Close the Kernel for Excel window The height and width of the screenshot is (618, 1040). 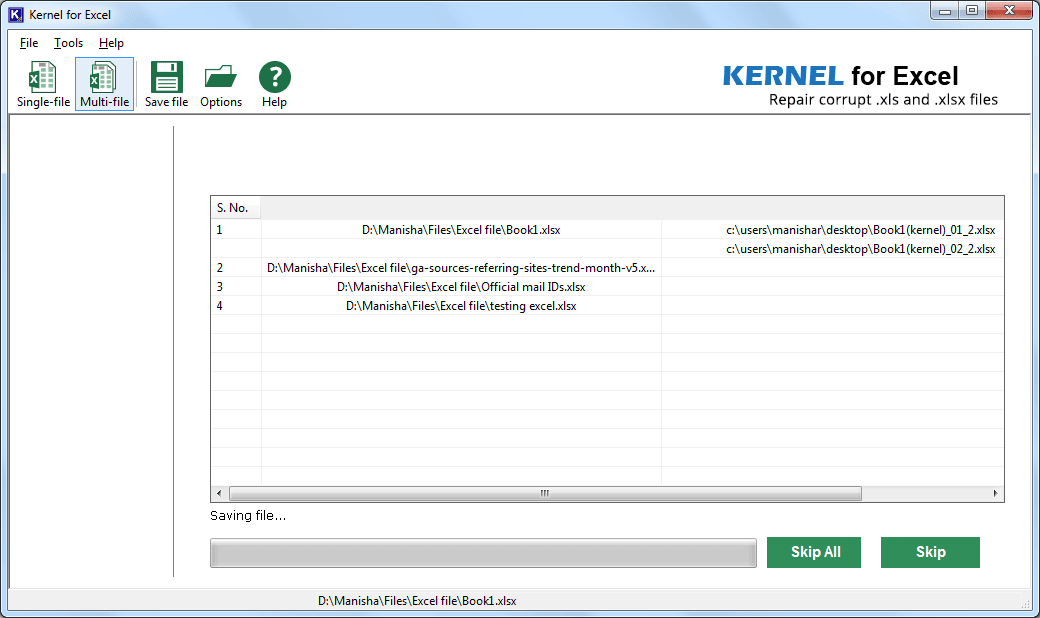click(1009, 11)
